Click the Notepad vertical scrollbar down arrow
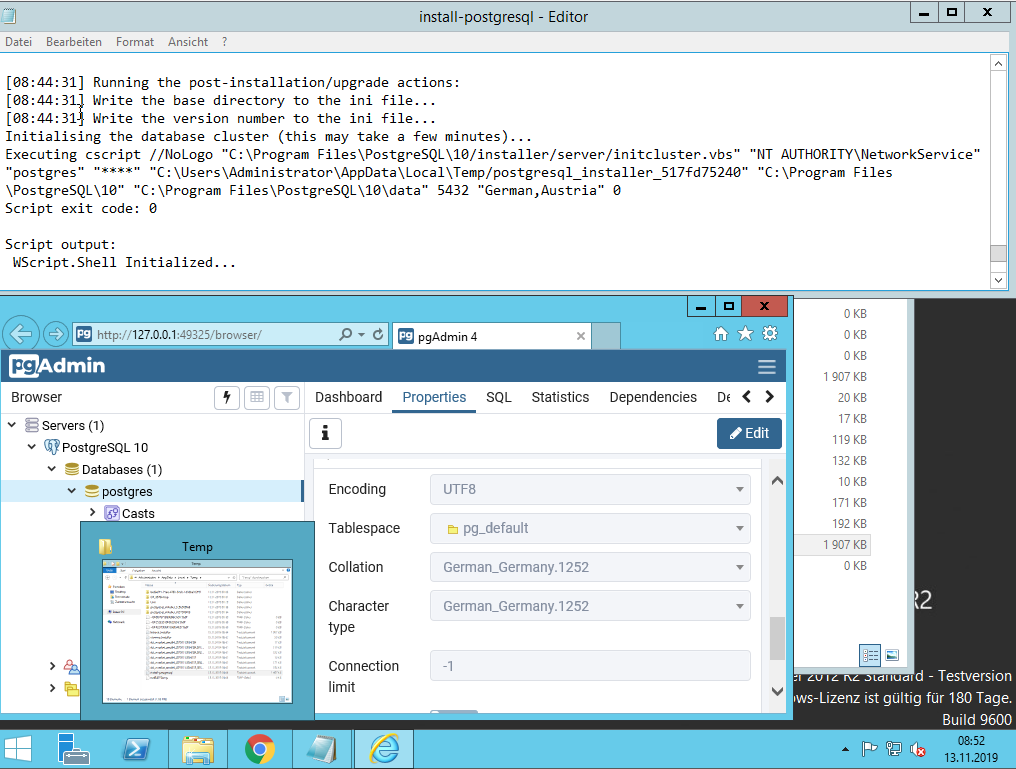The width and height of the screenshot is (1016, 769). (998, 281)
